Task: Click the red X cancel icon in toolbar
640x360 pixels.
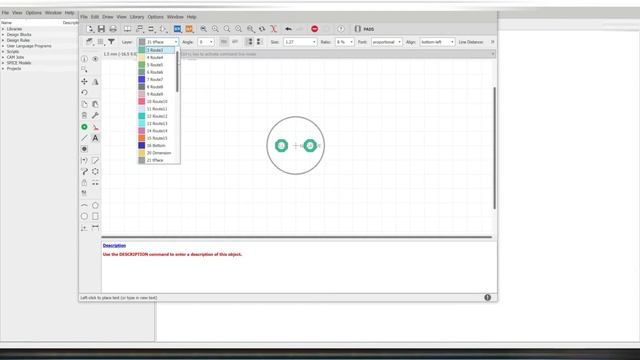Action: 274,29
